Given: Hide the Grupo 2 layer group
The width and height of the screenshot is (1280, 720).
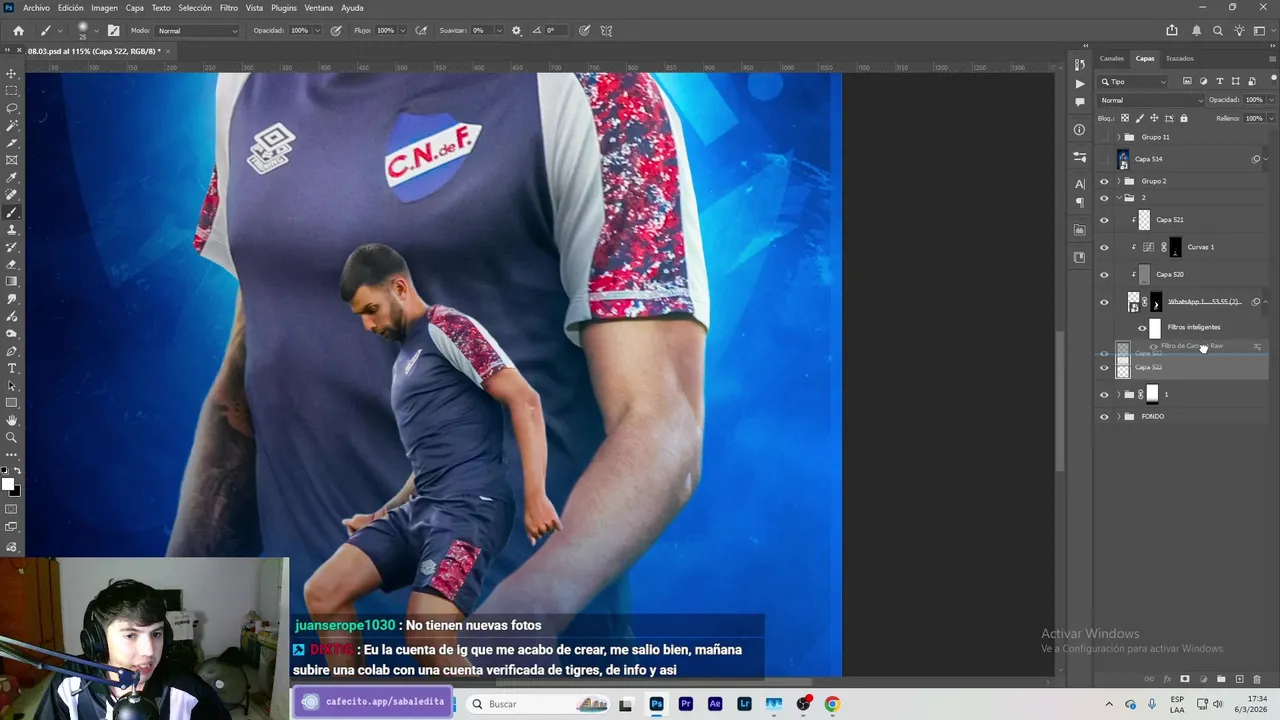Looking at the screenshot, I should coord(1104,181).
